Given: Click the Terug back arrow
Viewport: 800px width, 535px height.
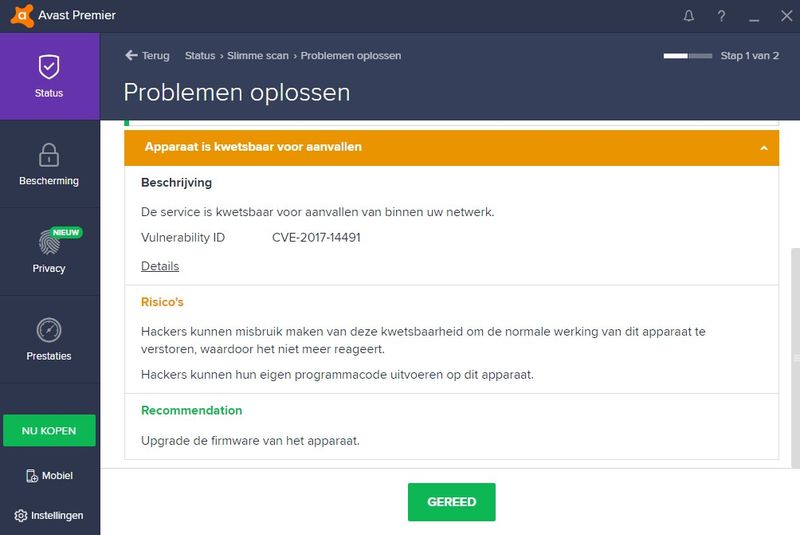Looking at the screenshot, I should click(131, 56).
